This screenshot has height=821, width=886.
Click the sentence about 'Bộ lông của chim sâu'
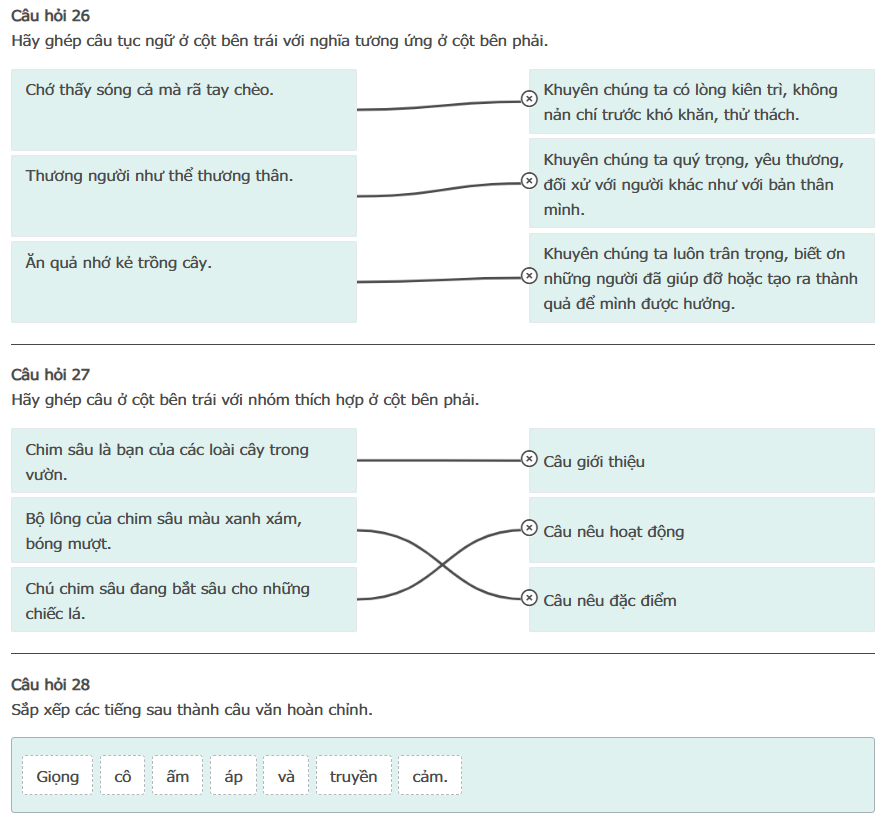[184, 531]
